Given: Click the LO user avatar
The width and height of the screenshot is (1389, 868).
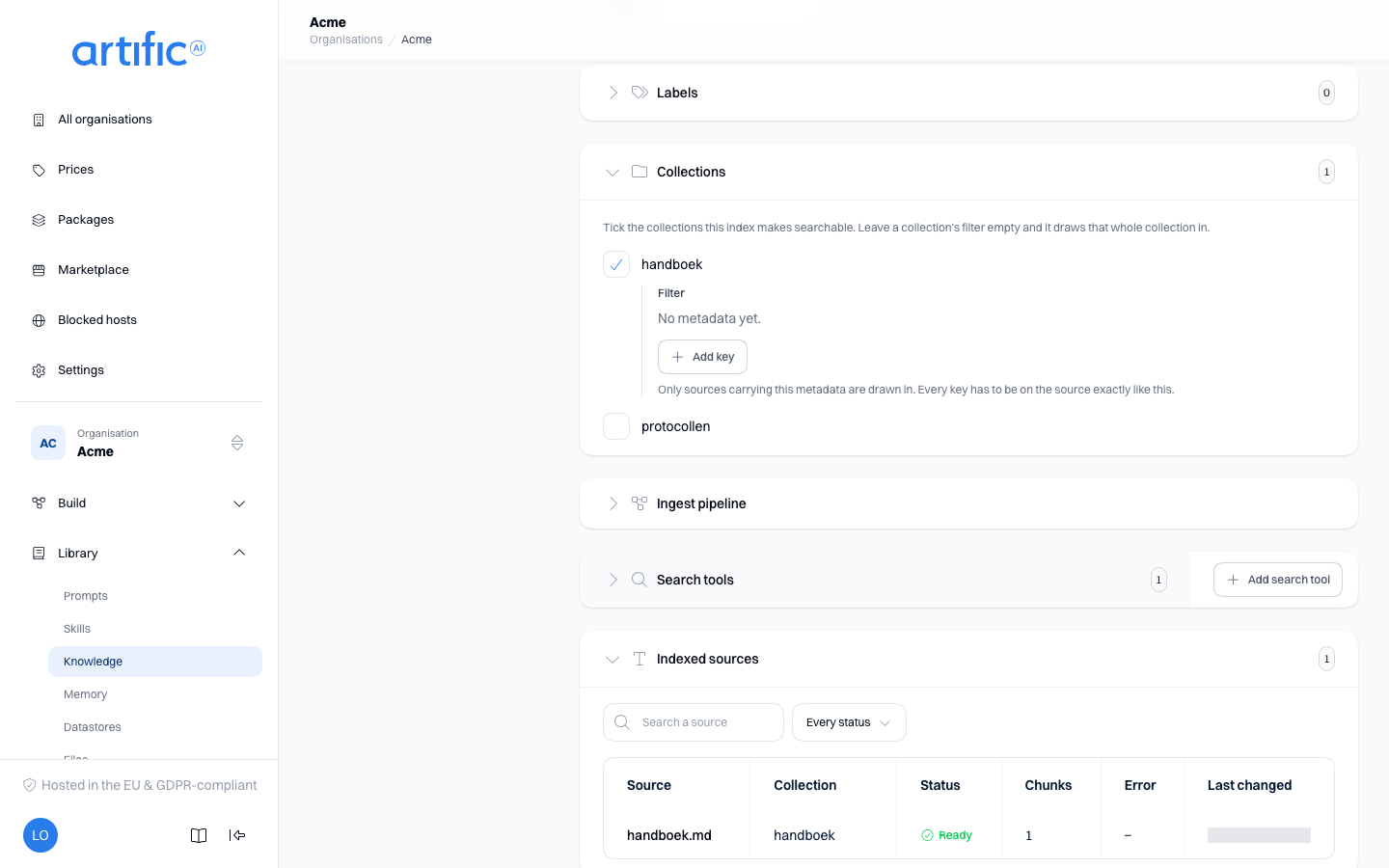Looking at the screenshot, I should point(41,835).
